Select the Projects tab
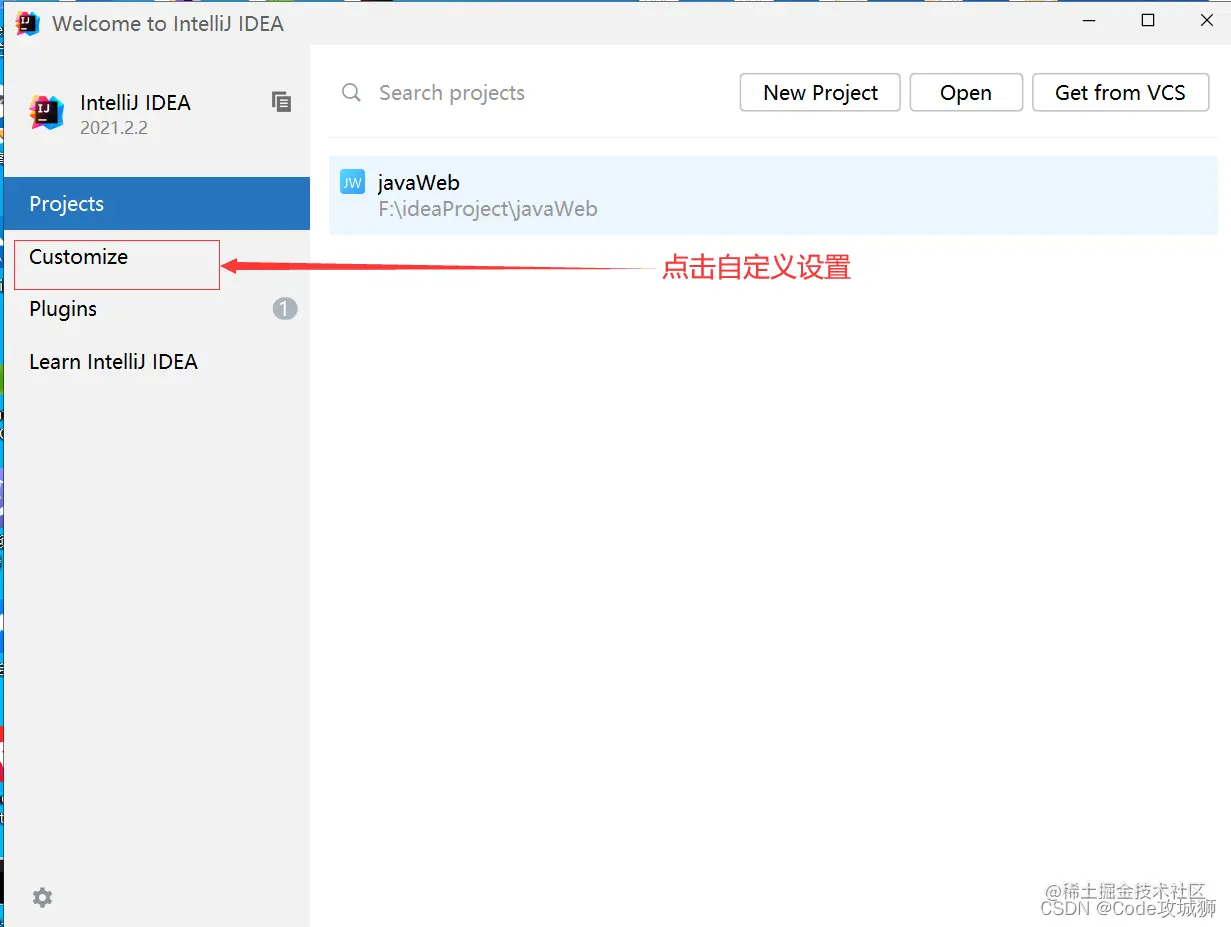This screenshot has width=1231, height=927. pyautogui.click(x=157, y=203)
